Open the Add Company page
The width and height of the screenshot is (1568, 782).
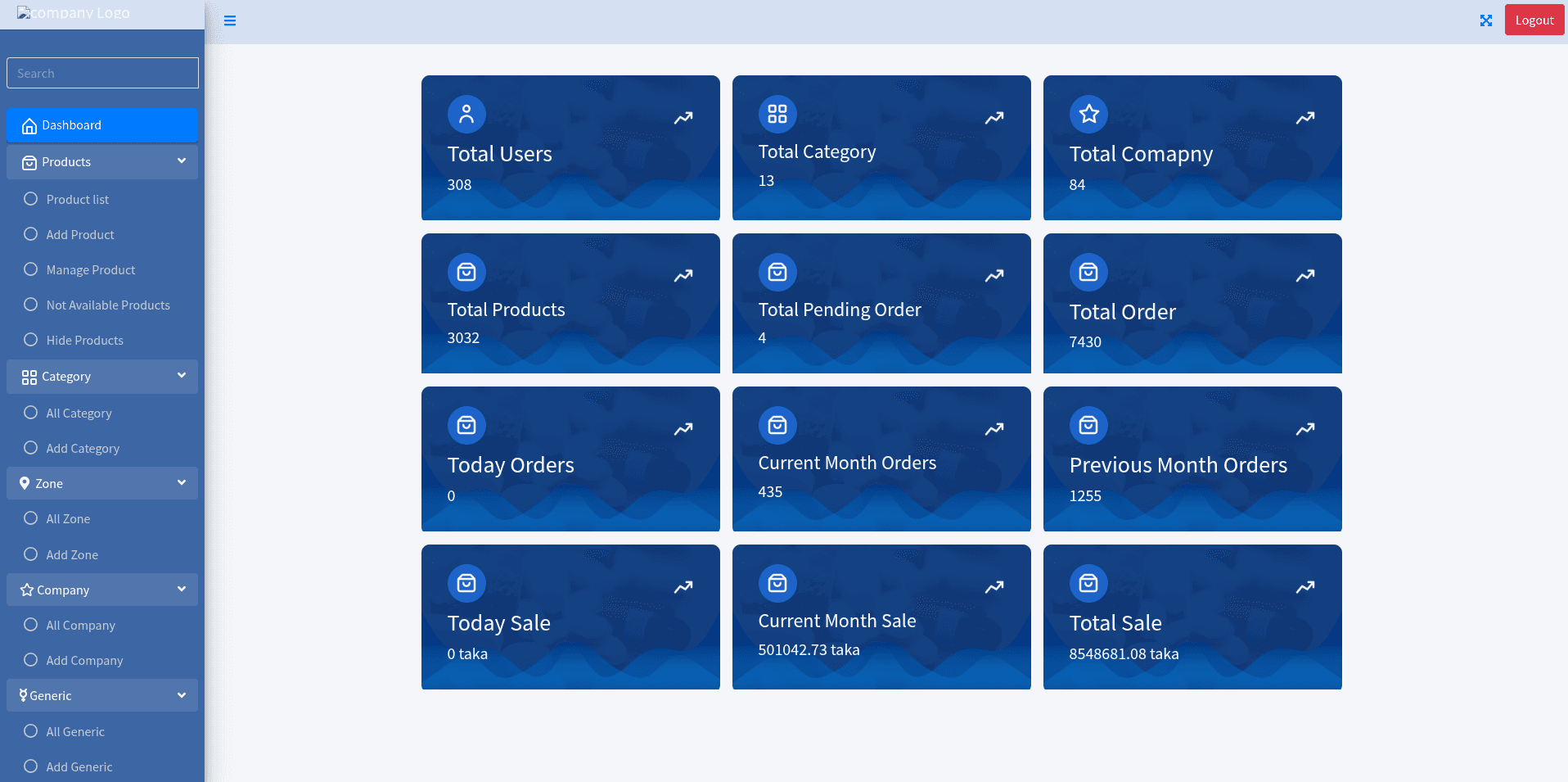pyautogui.click(x=84, y=660)
